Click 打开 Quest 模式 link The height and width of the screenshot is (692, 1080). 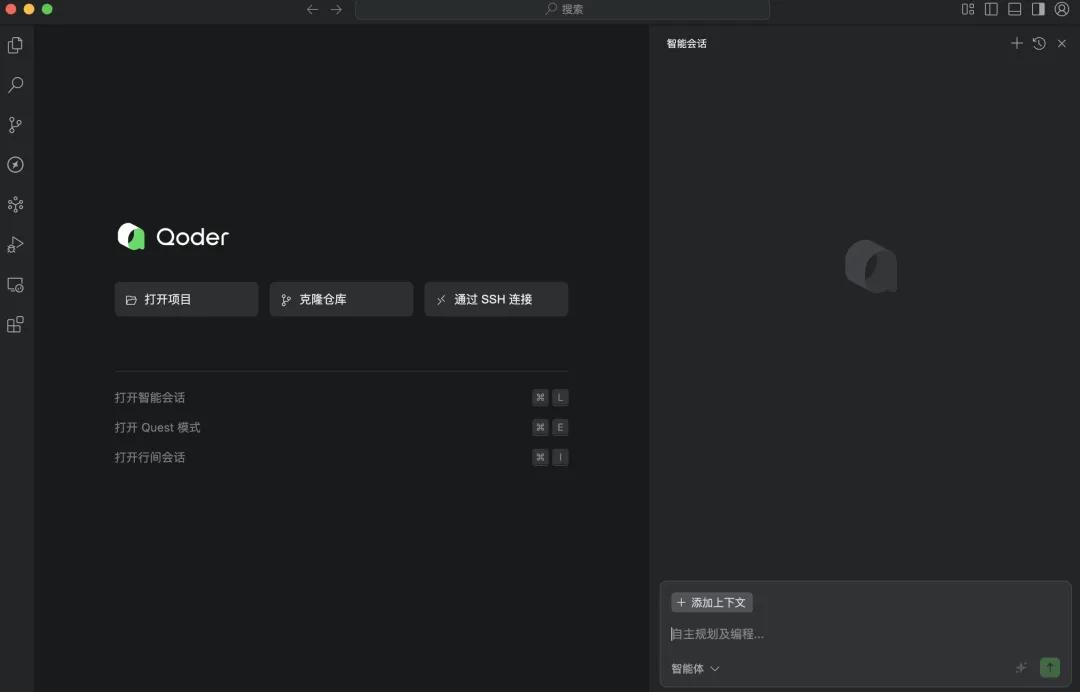click(158, 427)
